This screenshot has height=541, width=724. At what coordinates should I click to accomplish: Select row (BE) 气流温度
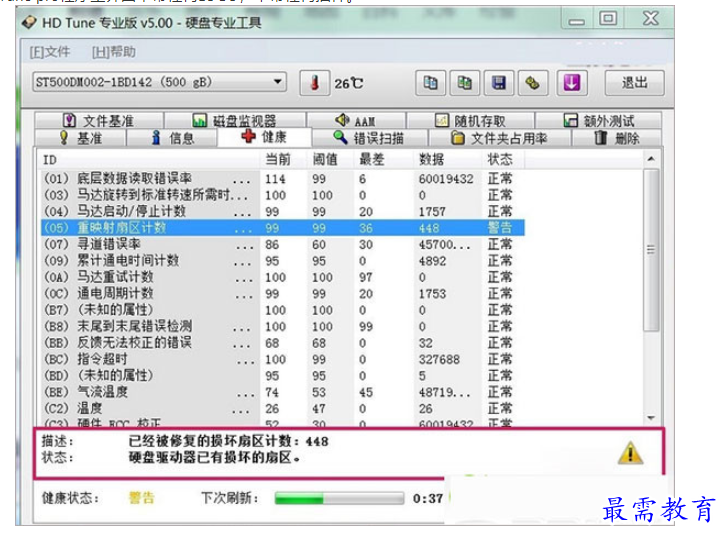tap(283, 392)
